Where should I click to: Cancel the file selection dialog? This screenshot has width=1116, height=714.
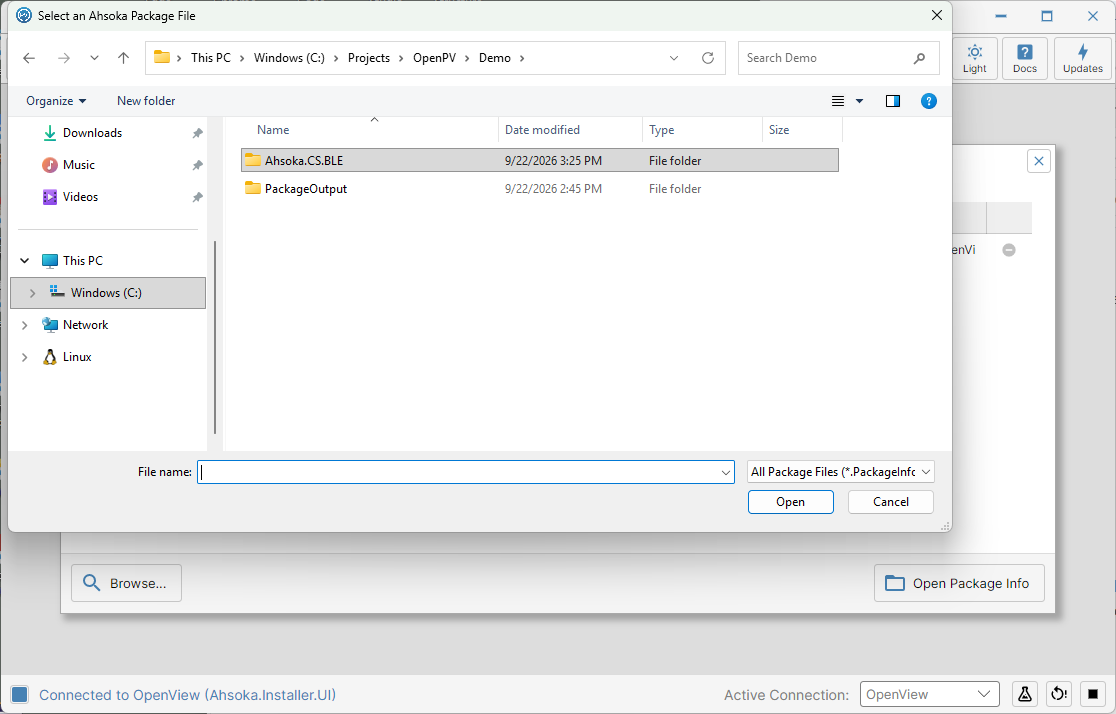coord(890,502)
